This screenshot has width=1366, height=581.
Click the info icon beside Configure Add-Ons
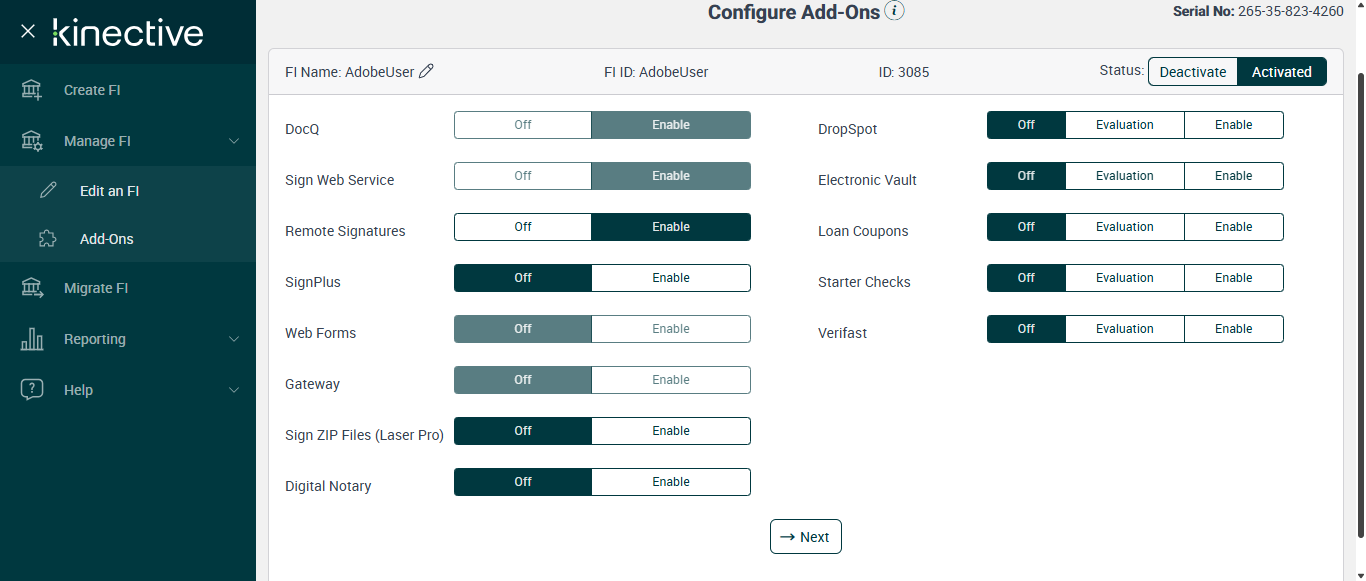click(895, 11)
